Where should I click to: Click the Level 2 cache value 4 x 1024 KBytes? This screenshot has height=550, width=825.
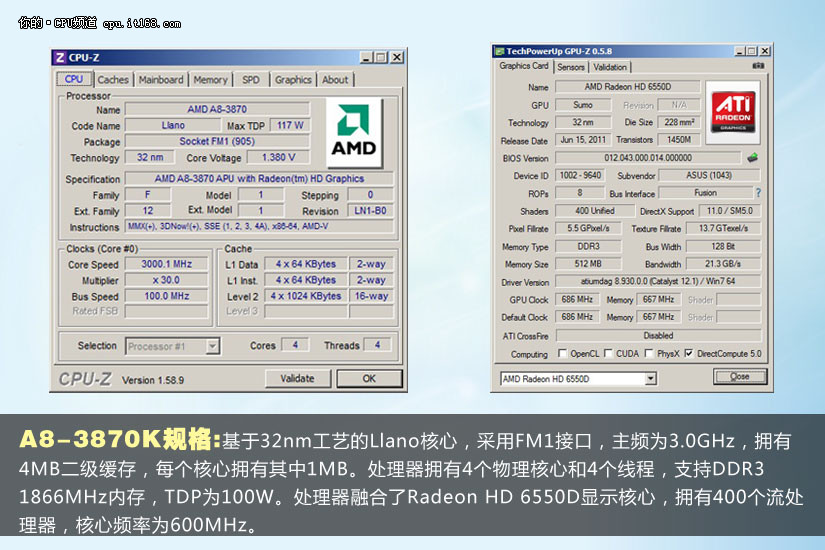(x=306, y=296)
